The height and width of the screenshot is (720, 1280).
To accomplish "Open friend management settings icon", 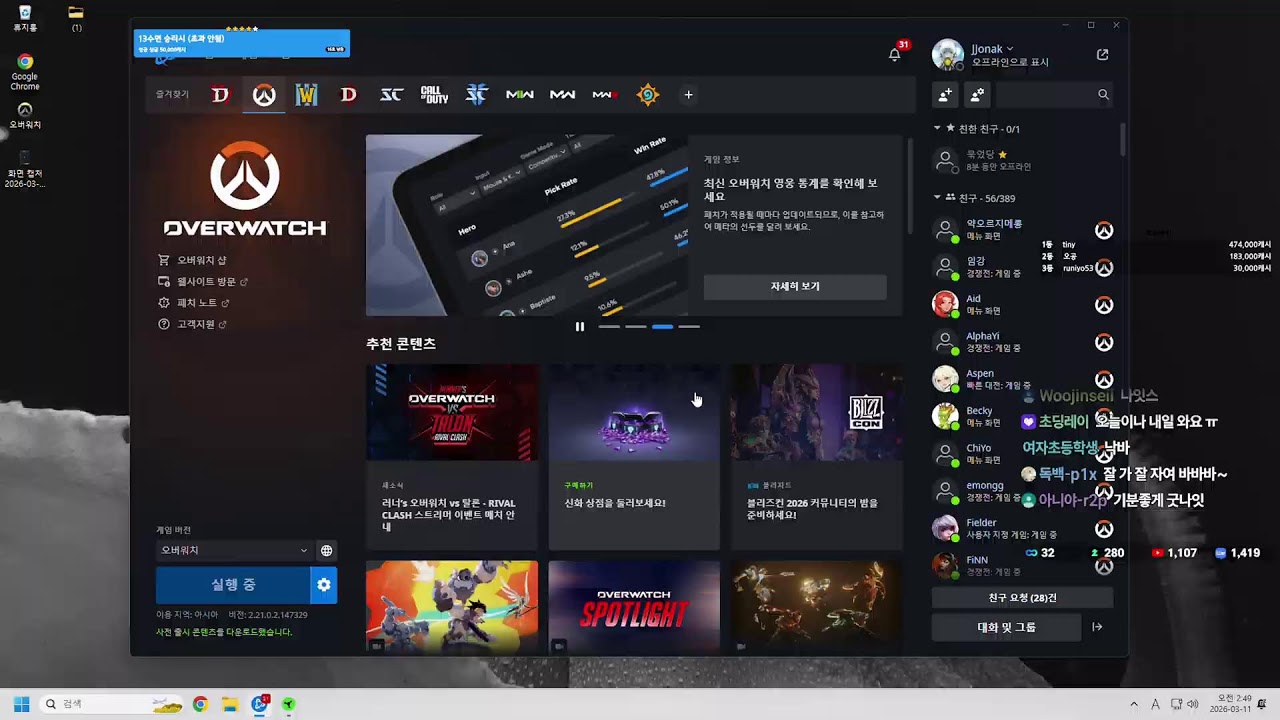I will [x=977, y=94].
